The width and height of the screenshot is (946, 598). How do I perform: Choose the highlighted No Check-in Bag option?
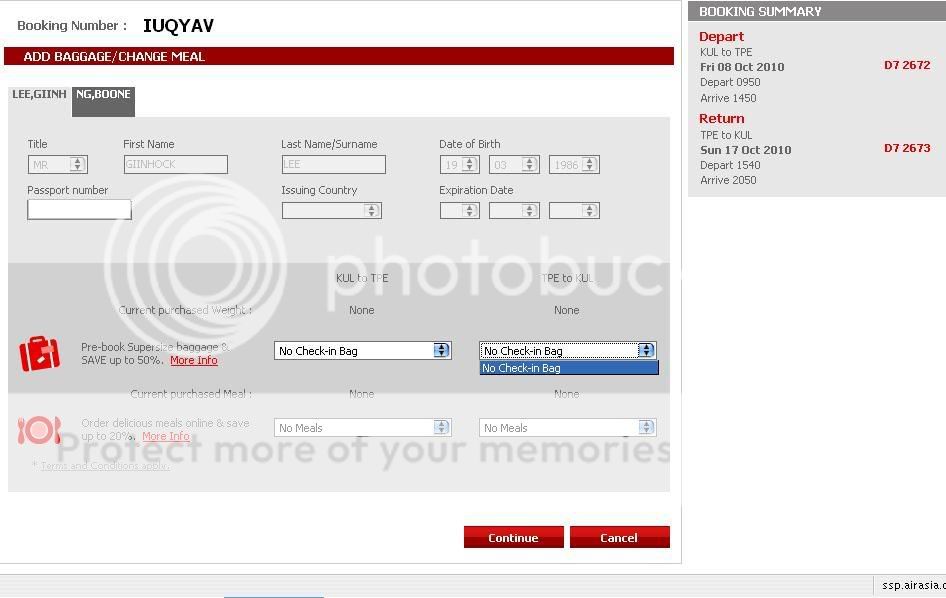click(x=568, y=368)
